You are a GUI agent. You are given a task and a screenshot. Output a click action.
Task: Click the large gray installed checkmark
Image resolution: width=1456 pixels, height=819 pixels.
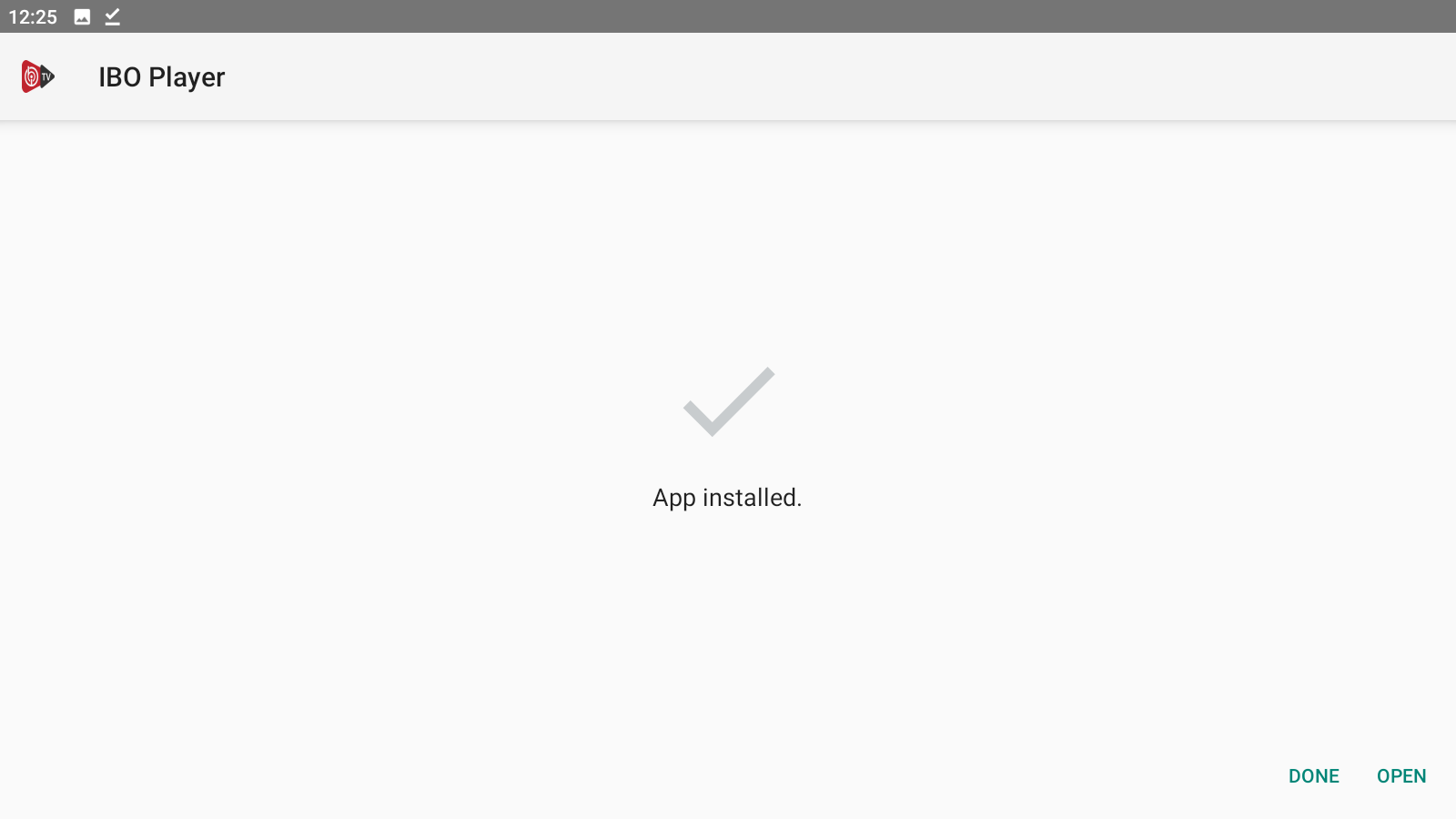pyautogui.click(x=729, y=401)
